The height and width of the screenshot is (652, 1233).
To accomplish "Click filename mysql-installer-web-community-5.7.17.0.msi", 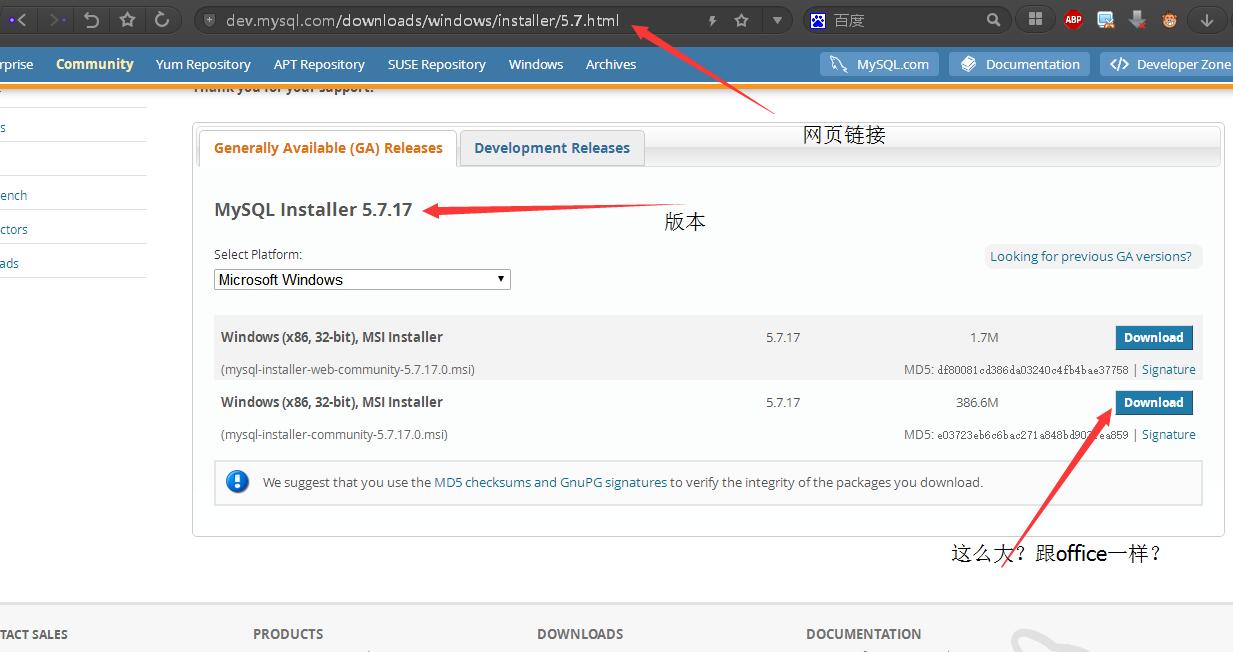I will pos(348,370).
